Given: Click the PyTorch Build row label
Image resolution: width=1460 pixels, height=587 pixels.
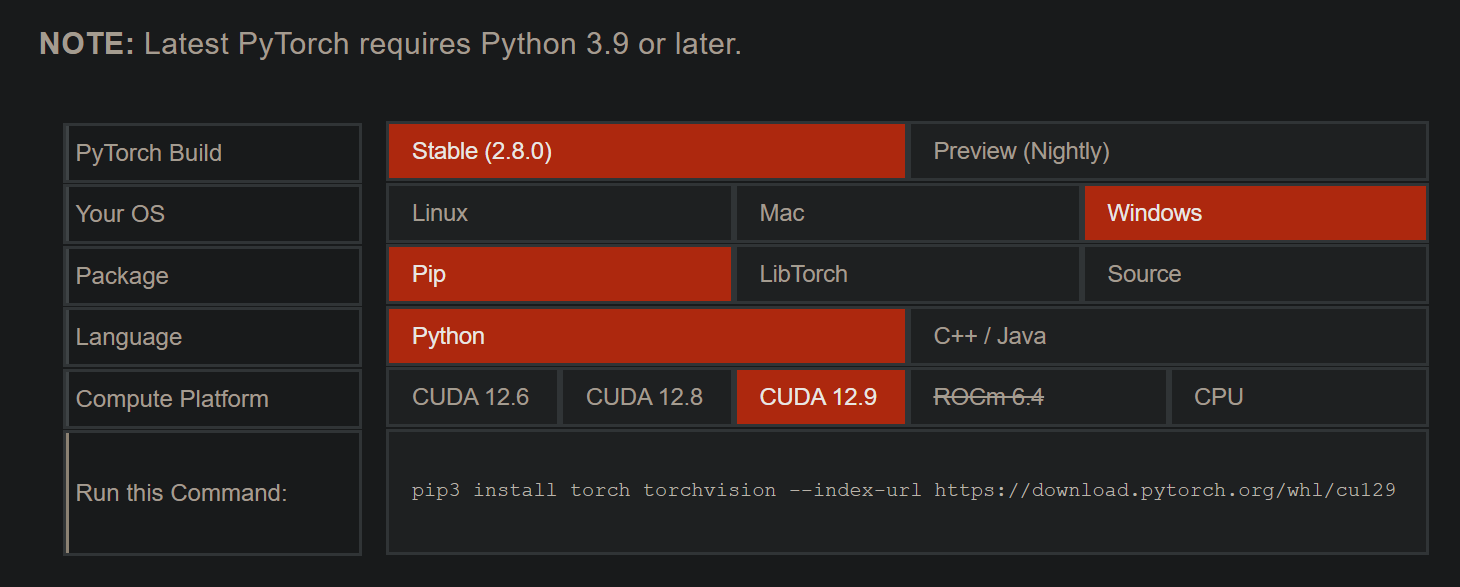Looking at the screenshot, I should click(x=212, y=153).
